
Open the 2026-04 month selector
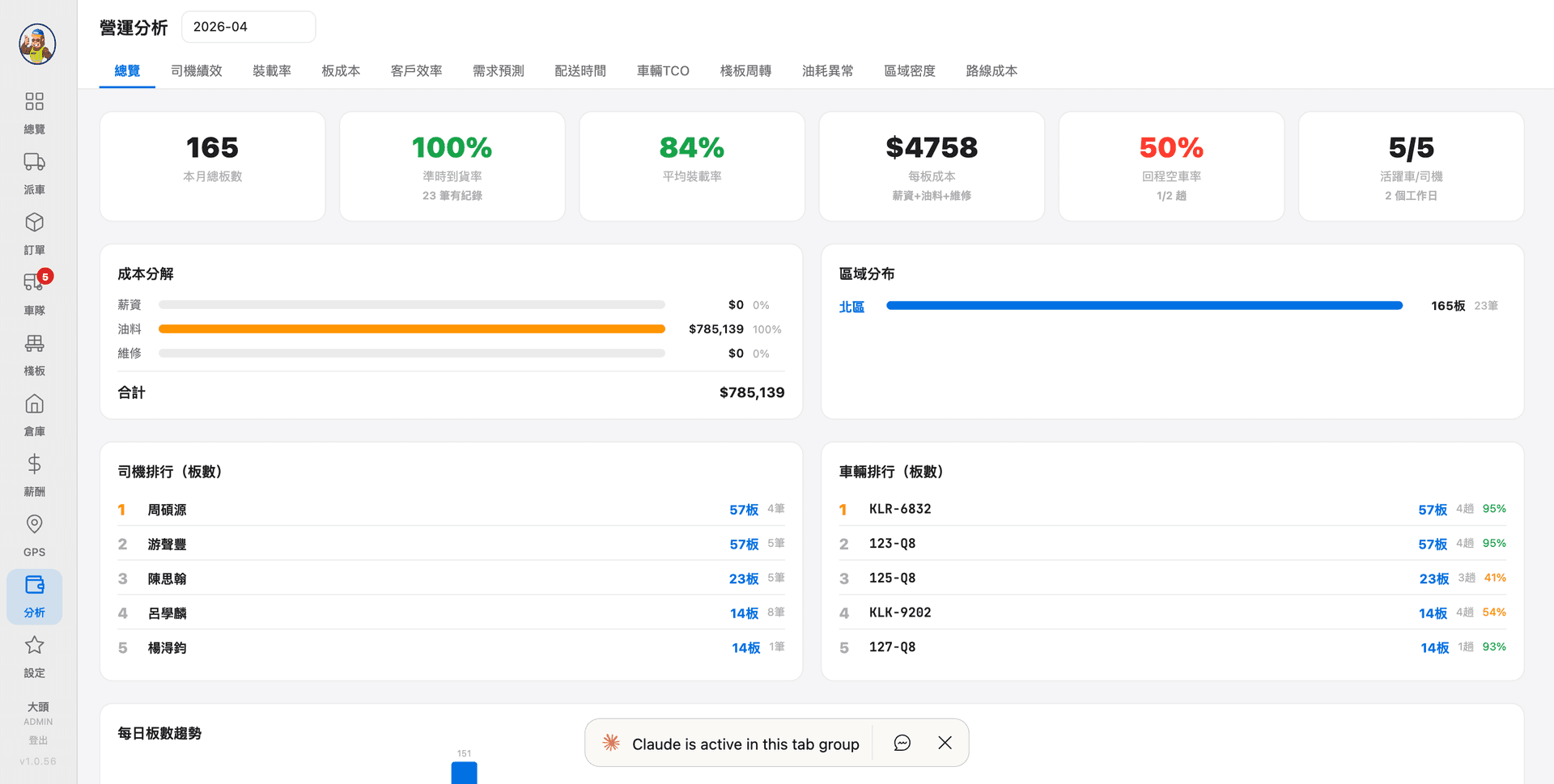pos(248,27)
